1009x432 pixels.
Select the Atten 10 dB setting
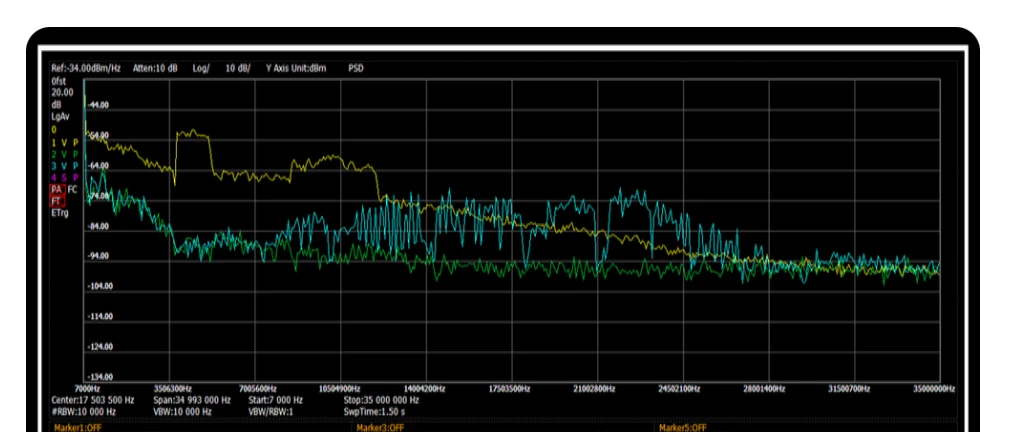(155, 68)
